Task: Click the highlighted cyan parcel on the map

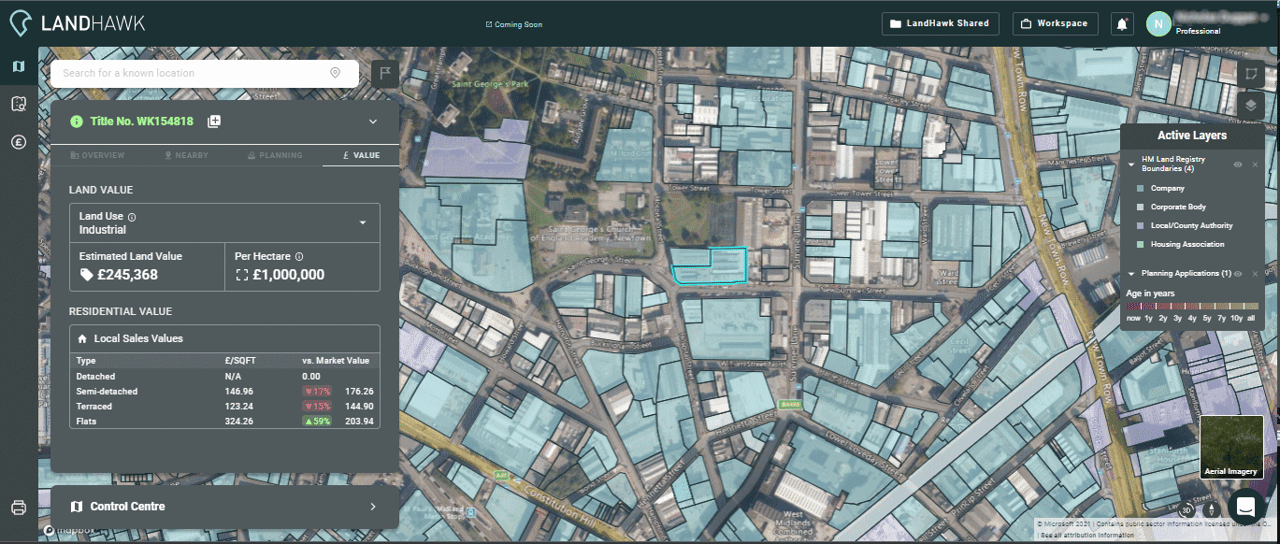Action: pyautogui.click(x=709, y=266)
